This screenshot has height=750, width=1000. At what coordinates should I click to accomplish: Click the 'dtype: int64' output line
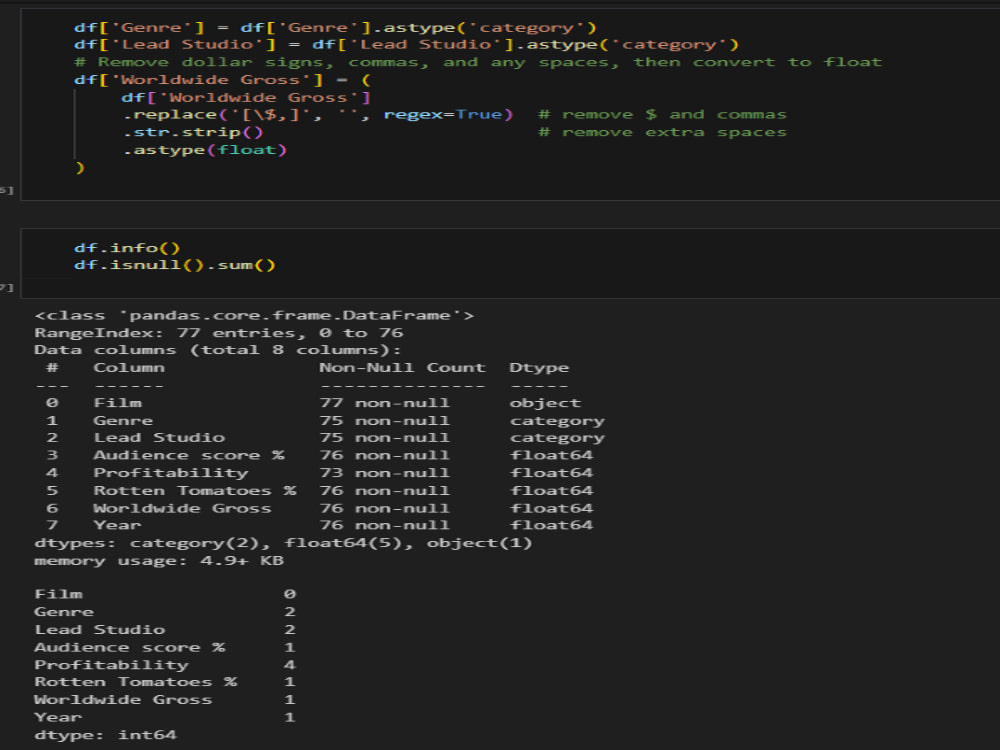coord(105,735)
